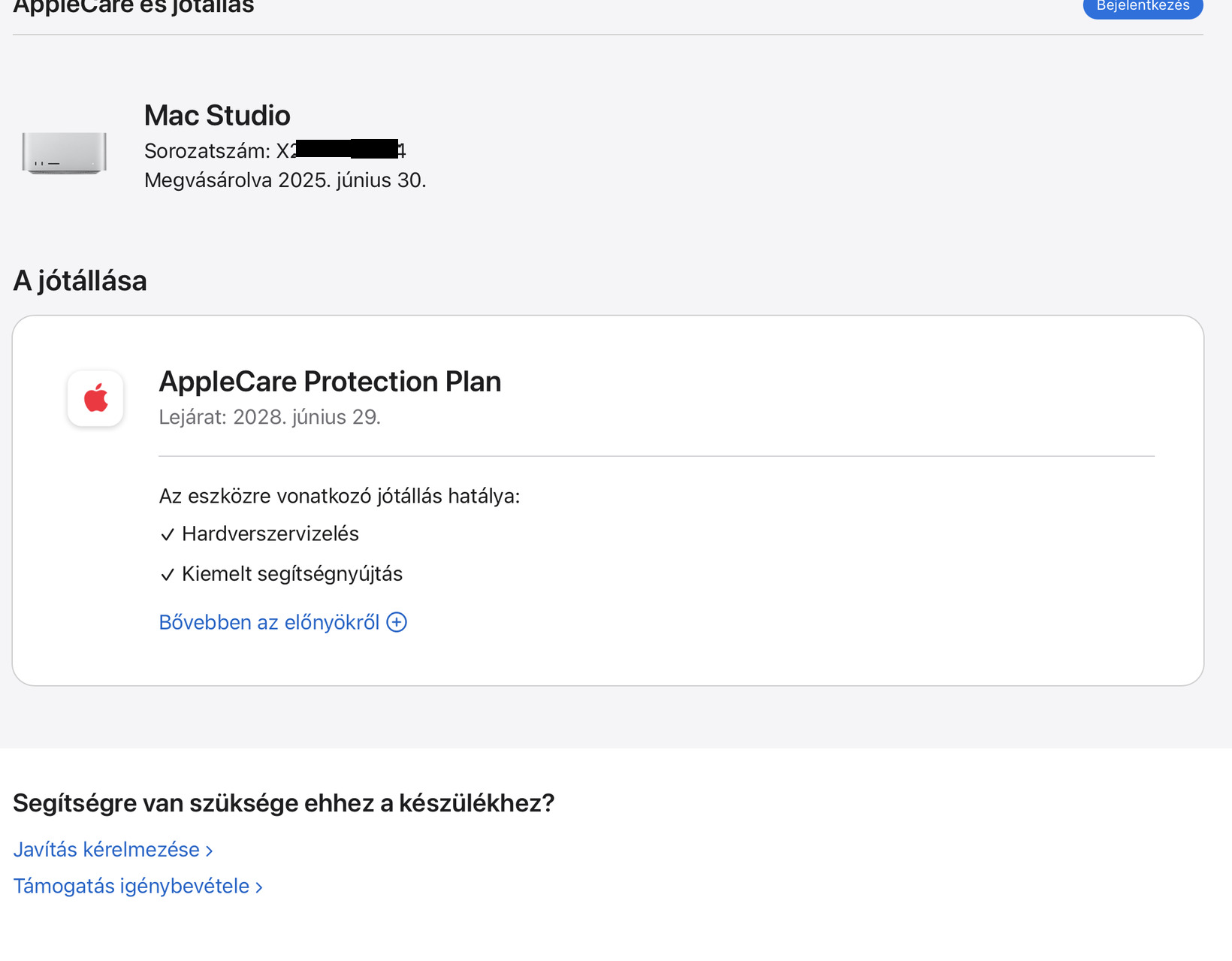1232x961 pixels.
Task: Click the checkmark beside Hardverszervizelés
Action: click(167, 534)
